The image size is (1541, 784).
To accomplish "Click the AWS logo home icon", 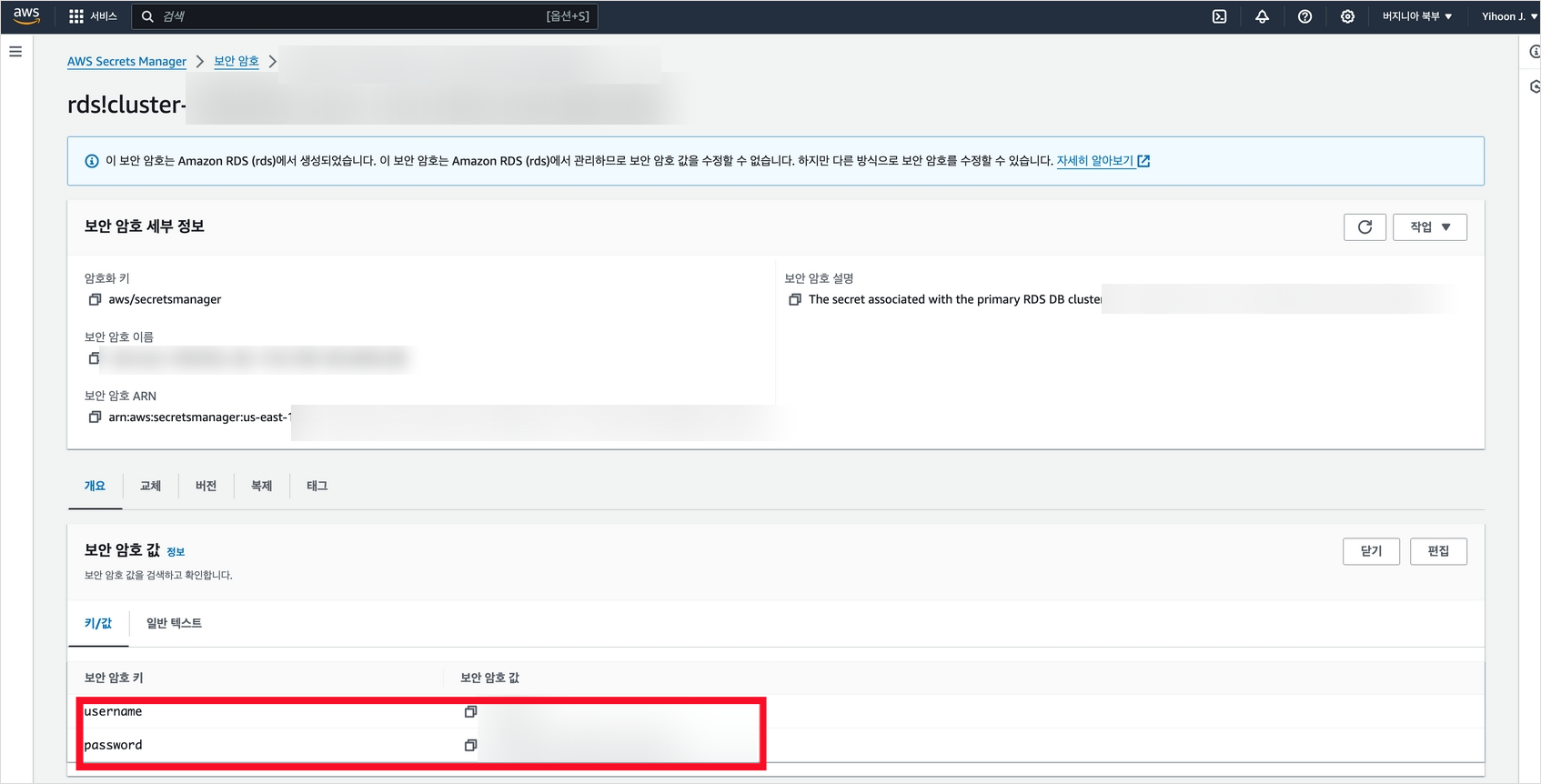I will coord(26,15).
